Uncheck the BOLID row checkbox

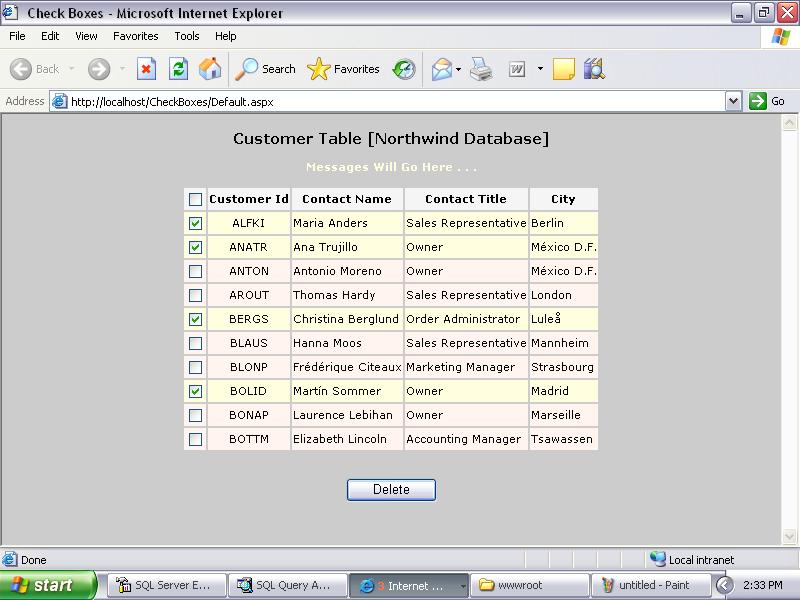pos(195,391)
